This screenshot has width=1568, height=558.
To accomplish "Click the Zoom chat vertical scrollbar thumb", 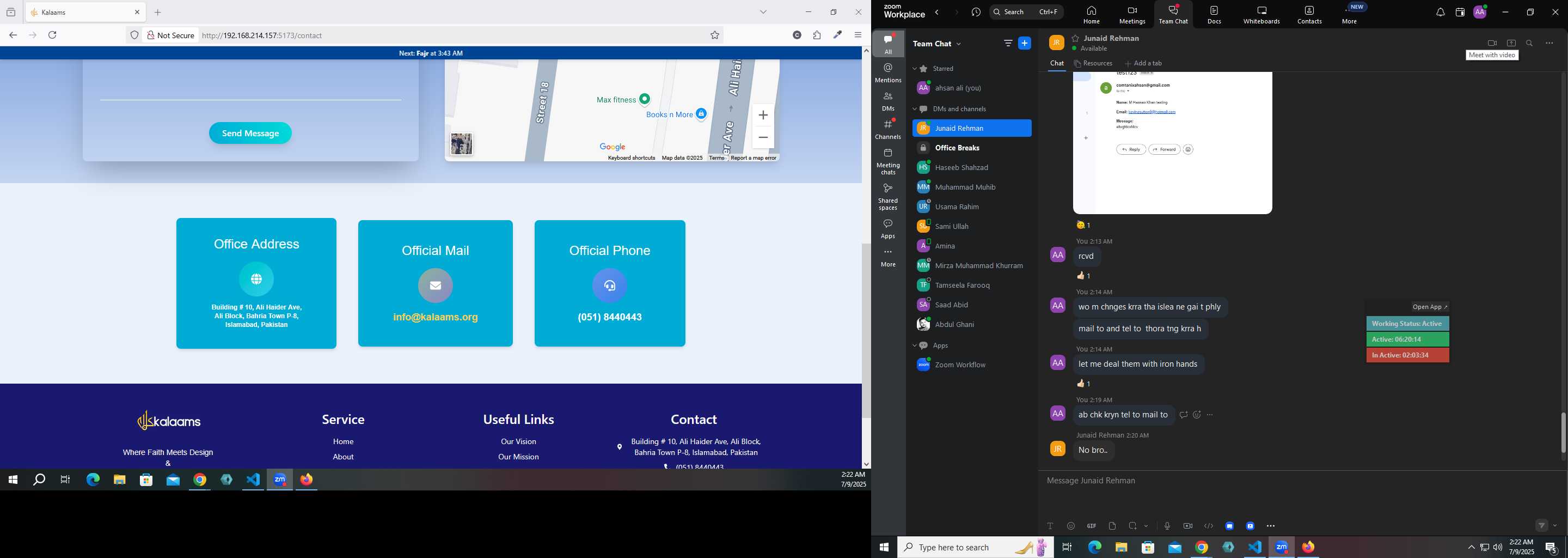I will pyautogui.click(x=1563, y=433).
